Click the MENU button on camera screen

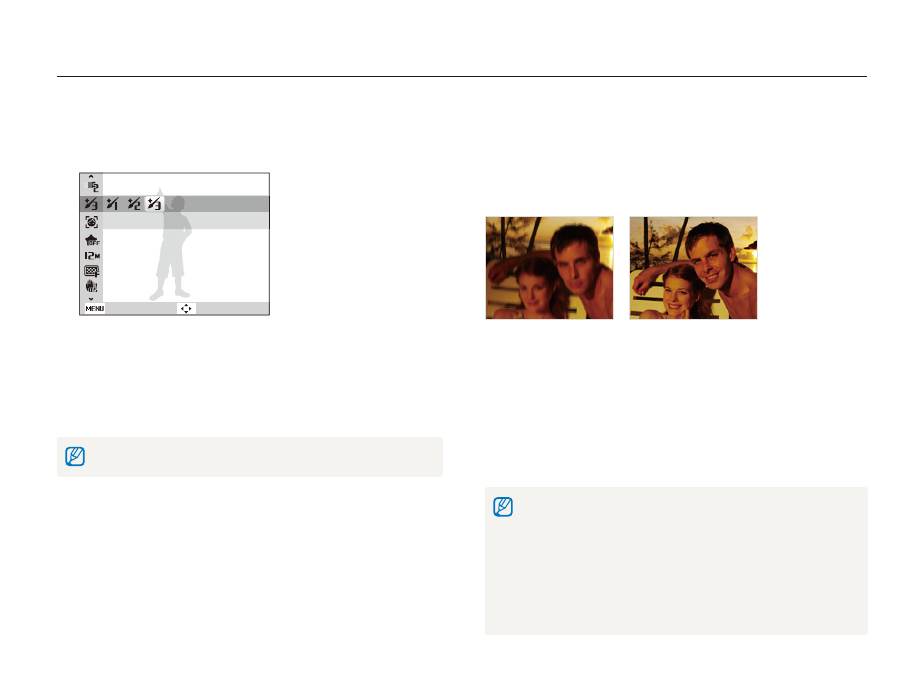pyautogui.click(x=94, y=309)
